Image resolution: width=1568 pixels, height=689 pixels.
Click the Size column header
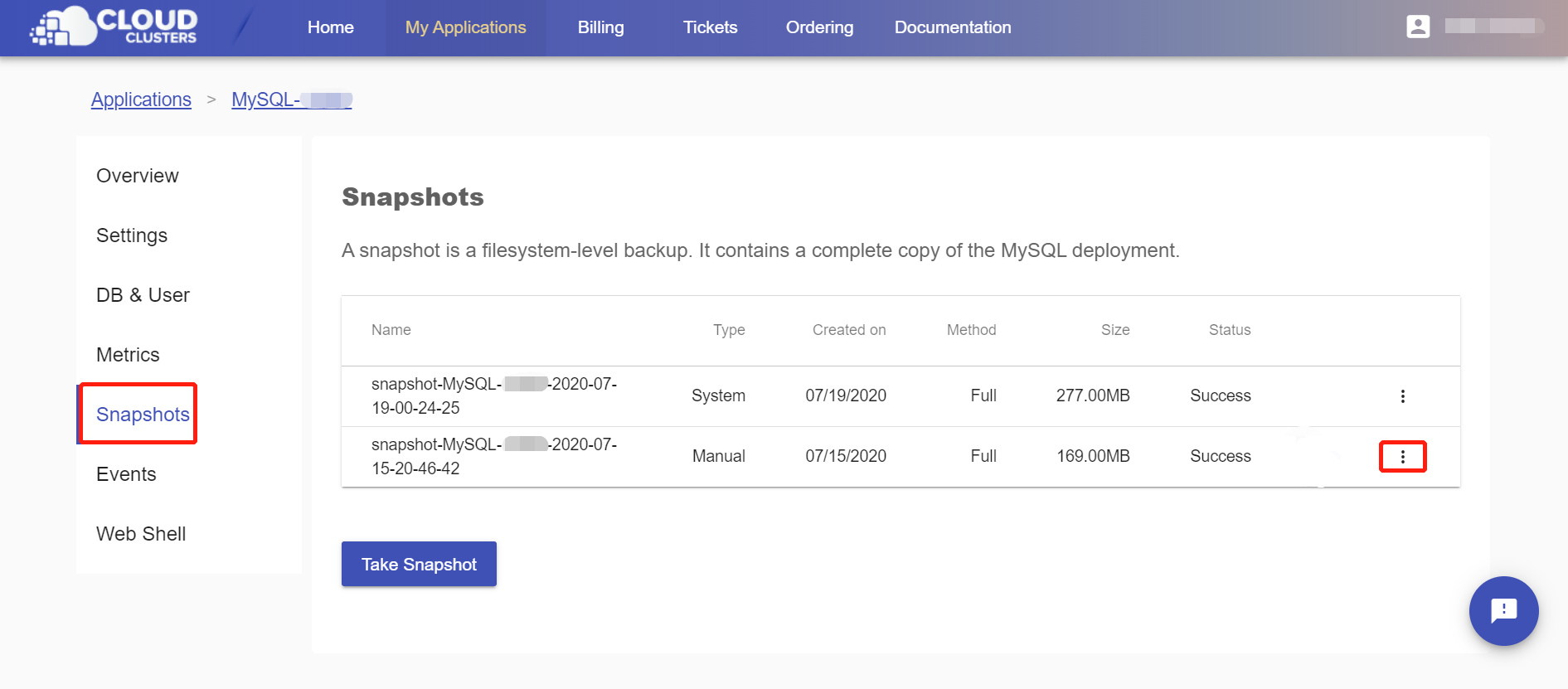pos(1115,330)
